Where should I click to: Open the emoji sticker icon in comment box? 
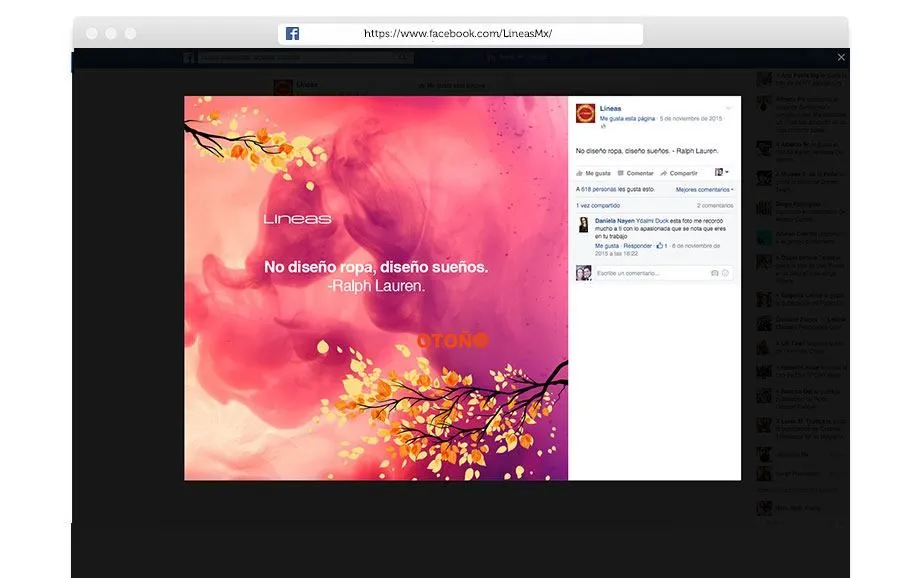point(725,273)
